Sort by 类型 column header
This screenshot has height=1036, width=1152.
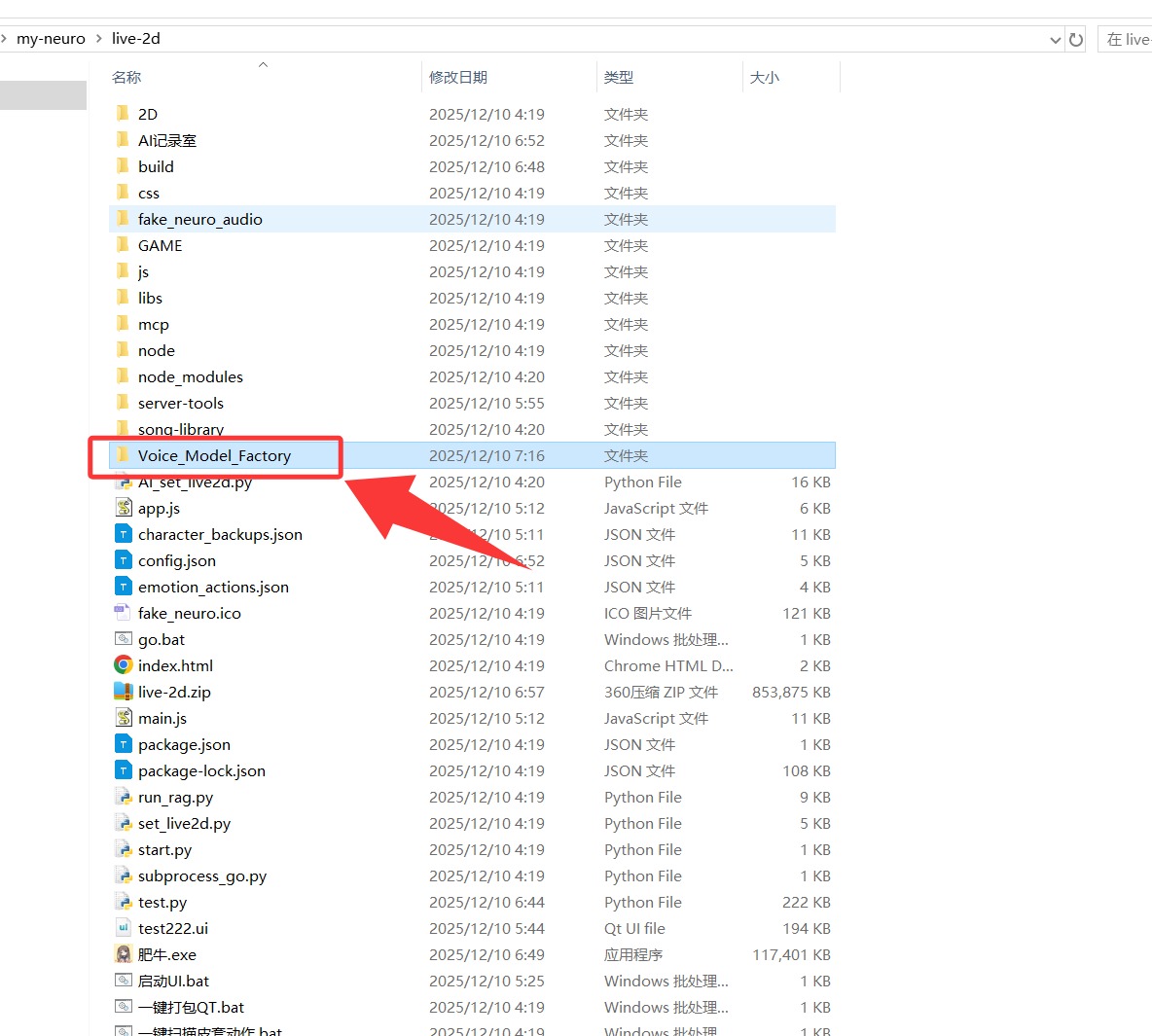(619, 77)
